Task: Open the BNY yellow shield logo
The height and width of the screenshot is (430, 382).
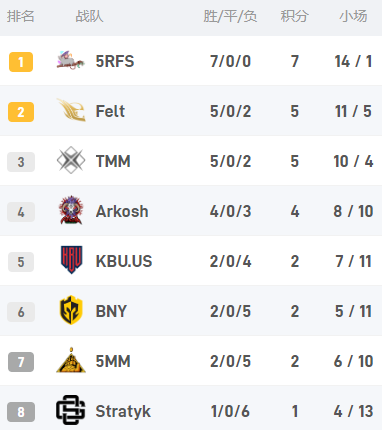Action: pos(71,310)
